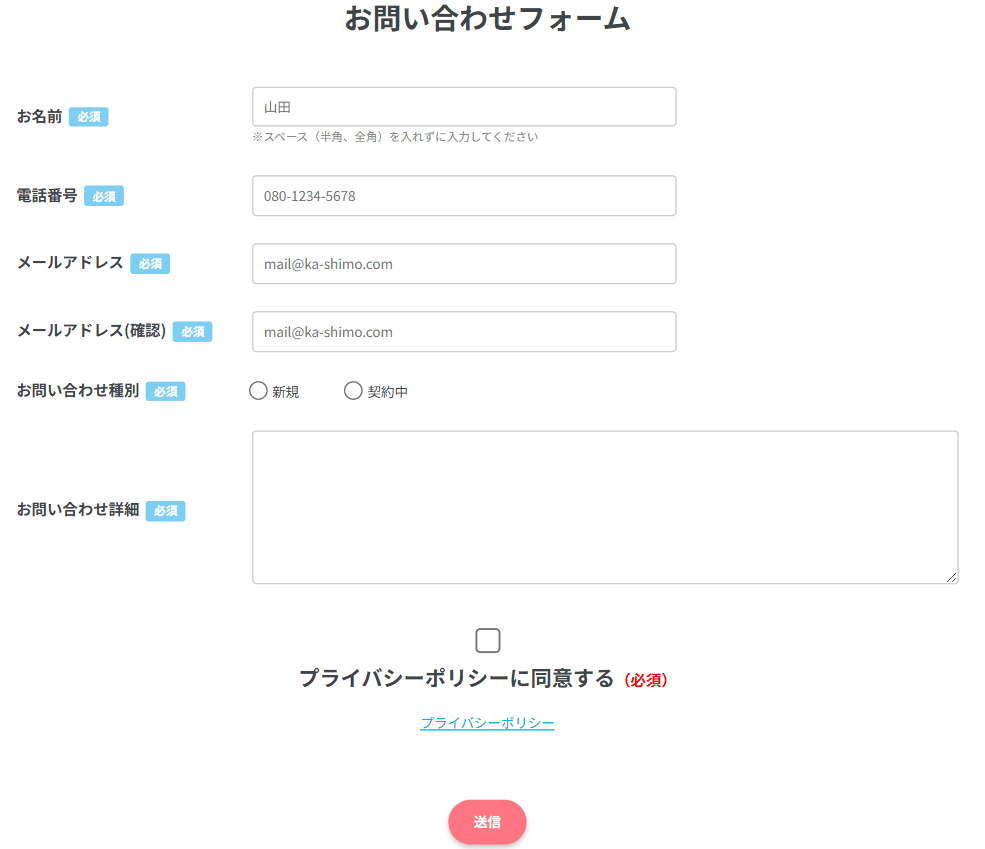Click the メールアドレス(確認) label
985x849 pixels.
92,331
